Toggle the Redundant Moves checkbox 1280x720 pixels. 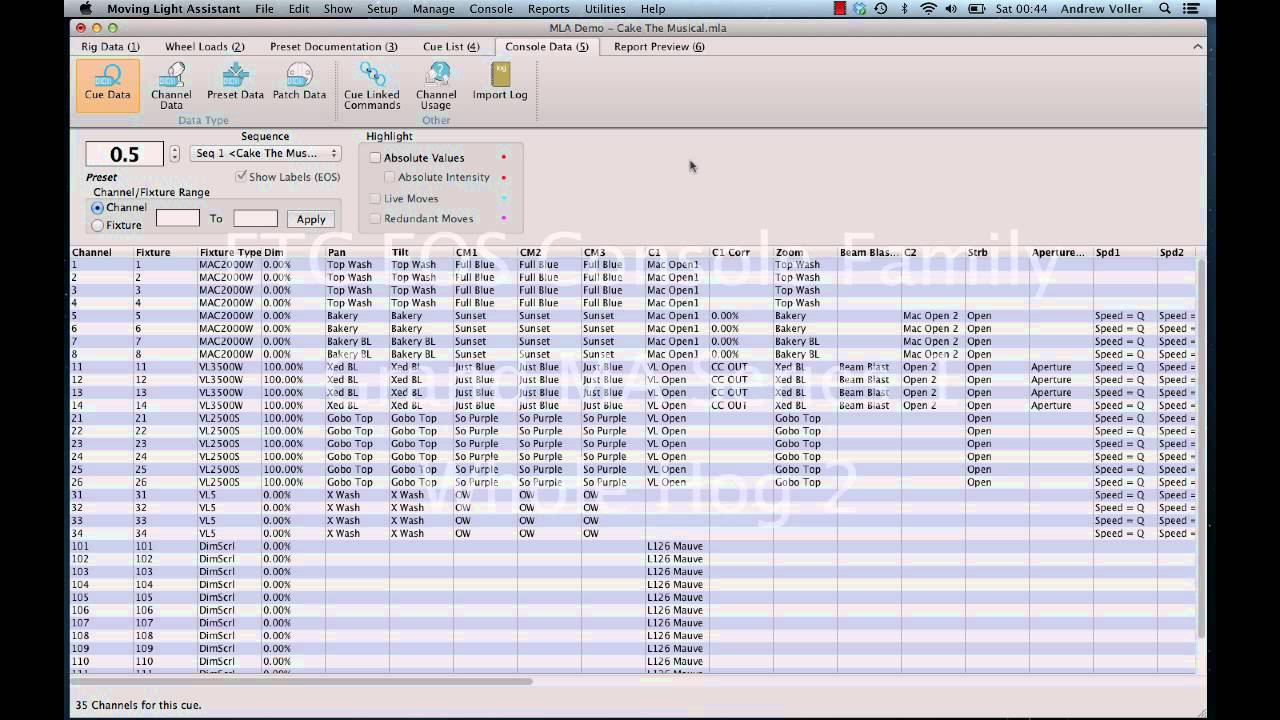[375, 218]
